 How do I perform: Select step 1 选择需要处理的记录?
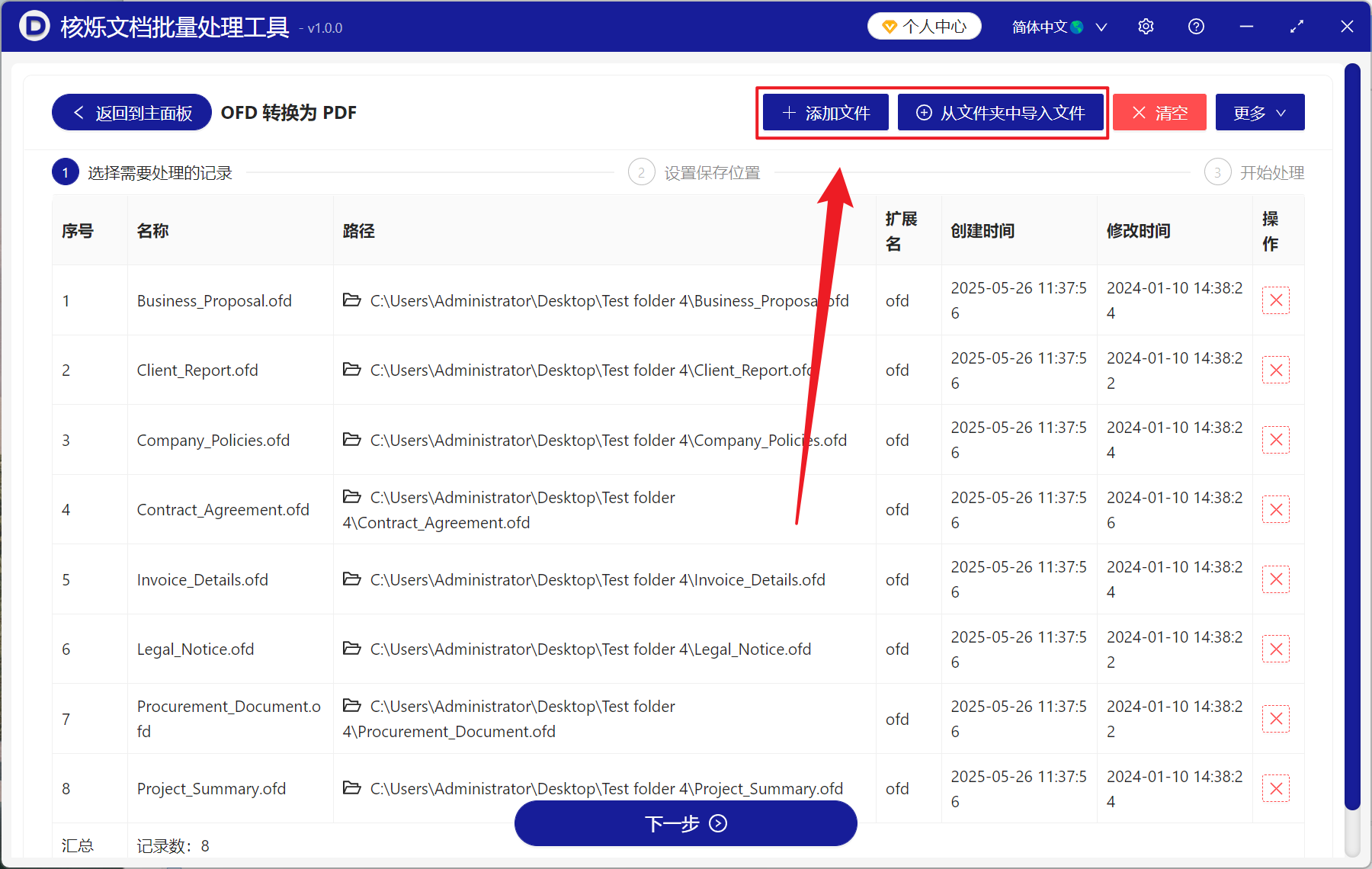point(143,173)
